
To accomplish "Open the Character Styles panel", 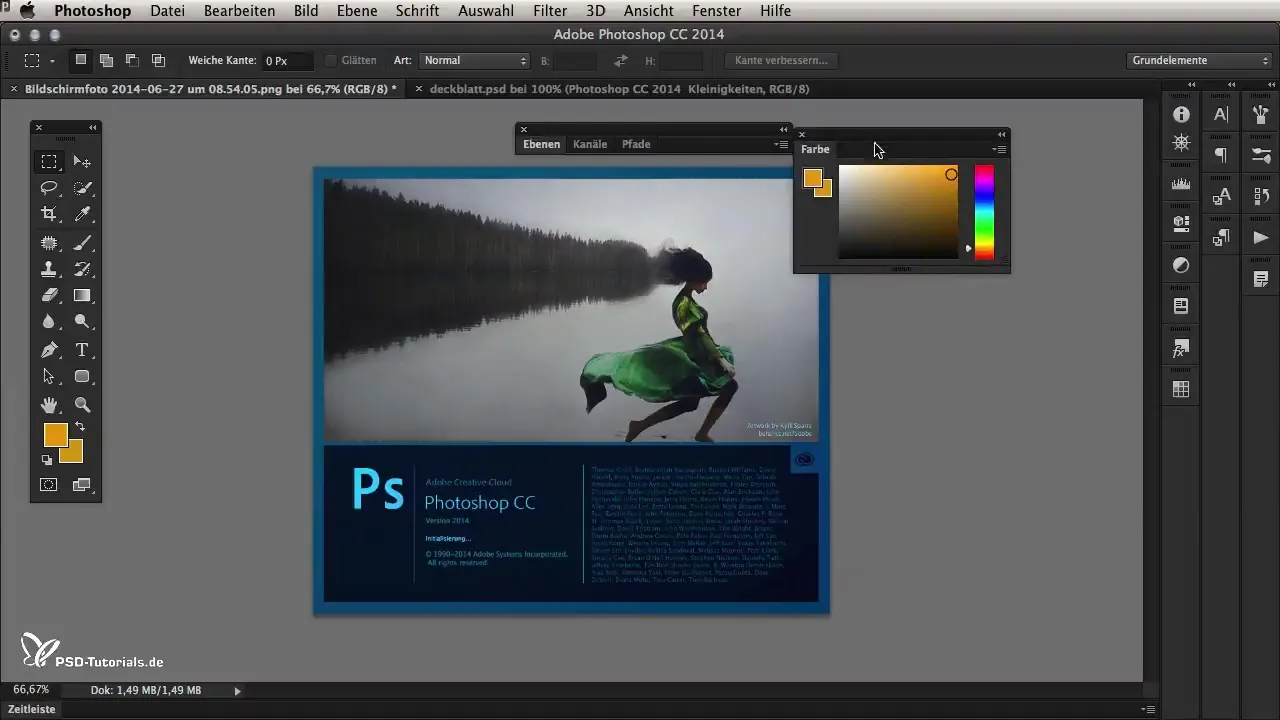I will pyautogui.click(x=1221, y=196).
